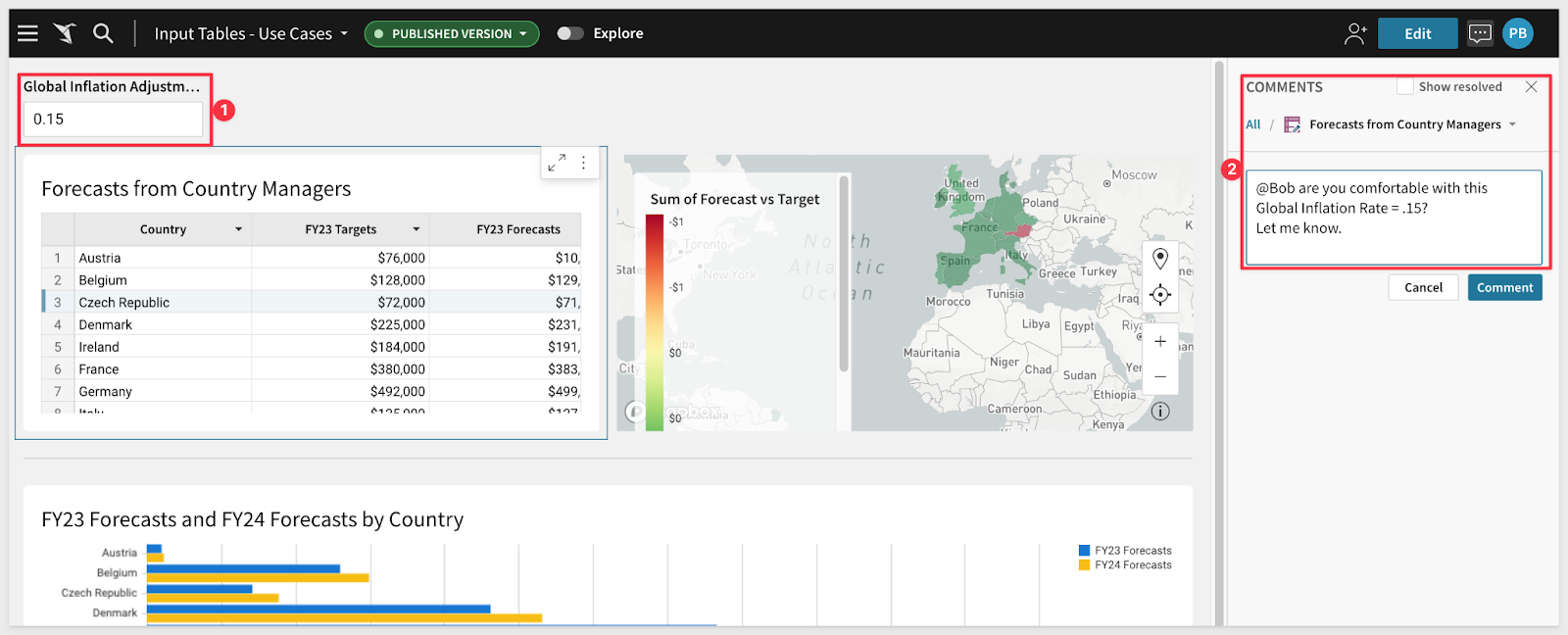Open the Country column dropdown

pos(238,229)
